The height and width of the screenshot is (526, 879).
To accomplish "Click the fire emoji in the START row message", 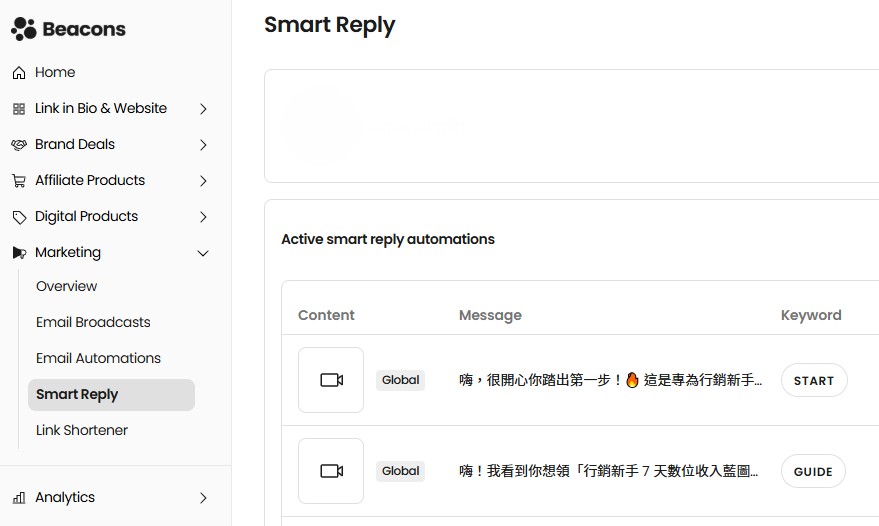I will click(x=632, y=380).
